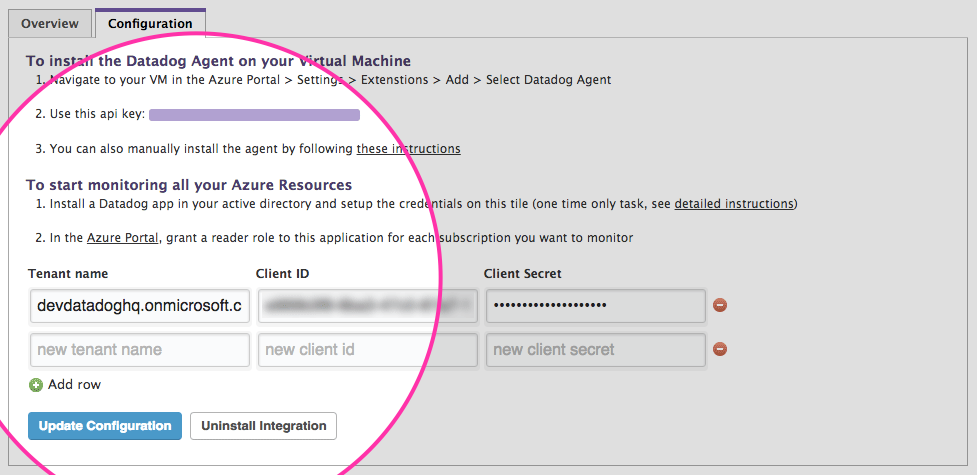Image resolution: width=977 pixels, height=475 pixels.
Task: Click the redacted API key bar
Action: (254, 115)
